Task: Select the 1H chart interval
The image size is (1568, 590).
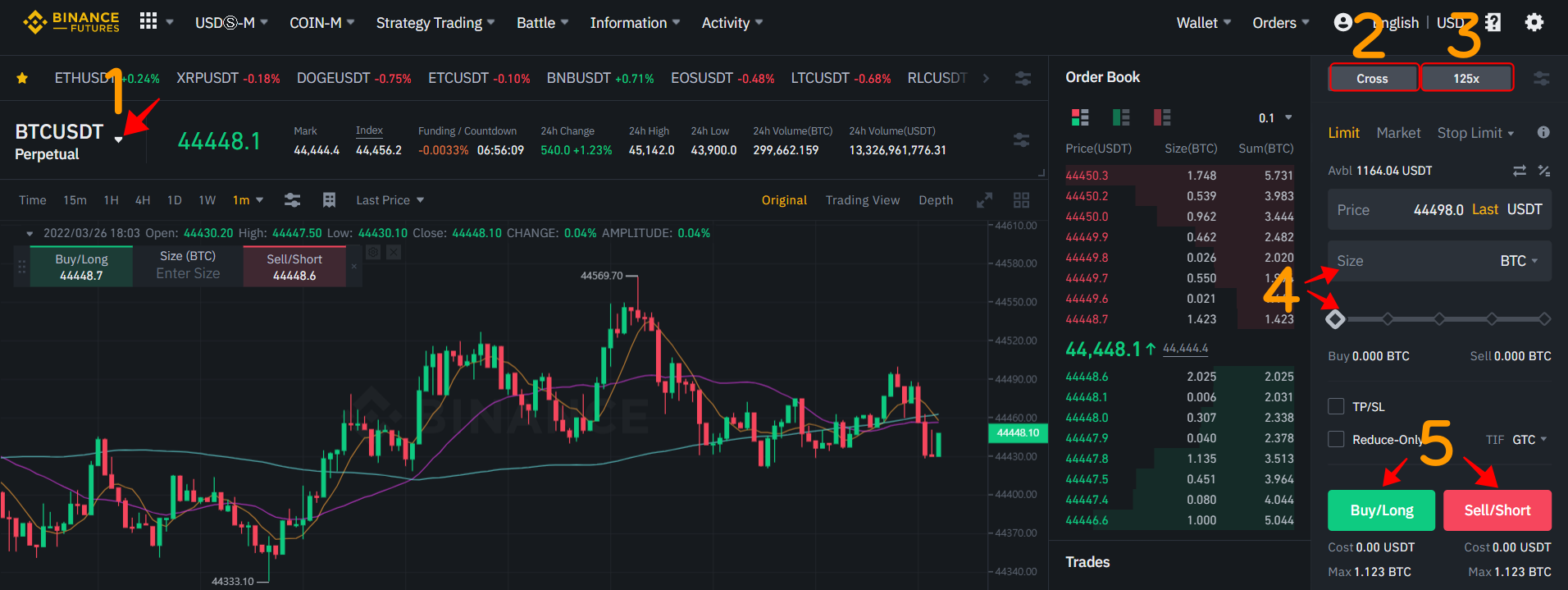Action: click(112, 200)
